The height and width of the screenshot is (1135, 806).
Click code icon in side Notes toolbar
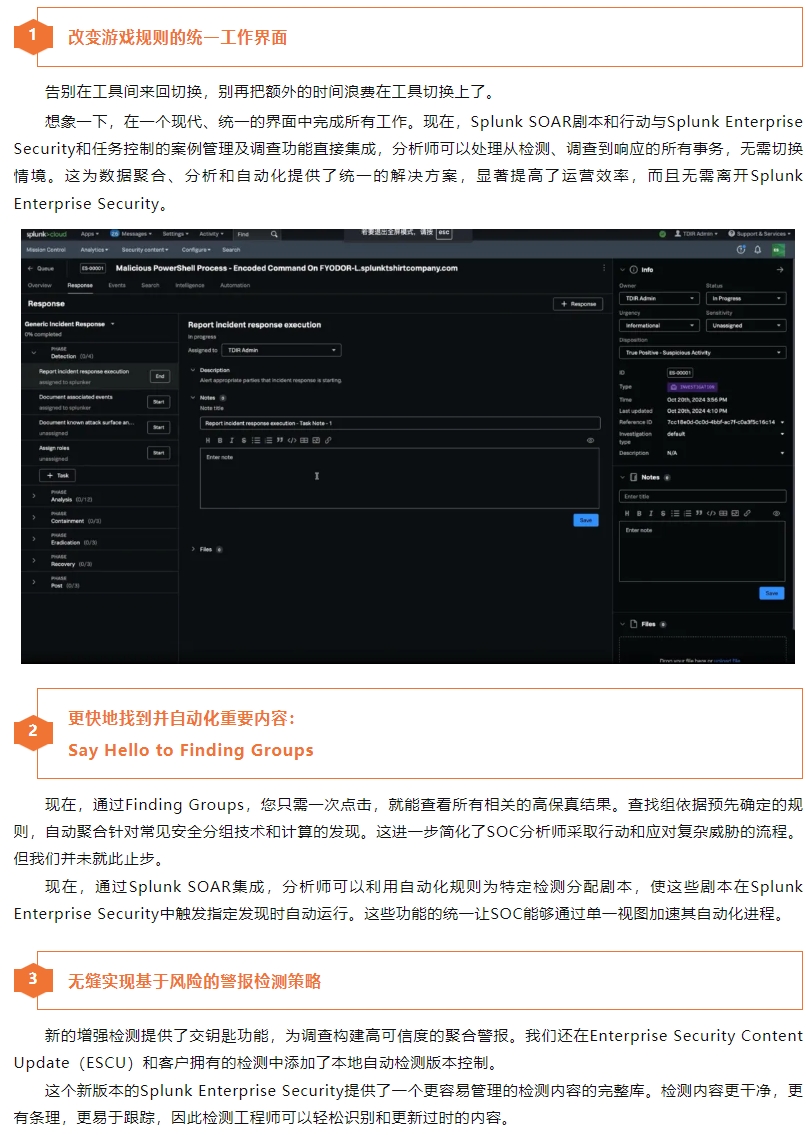[x=711, y=513]
